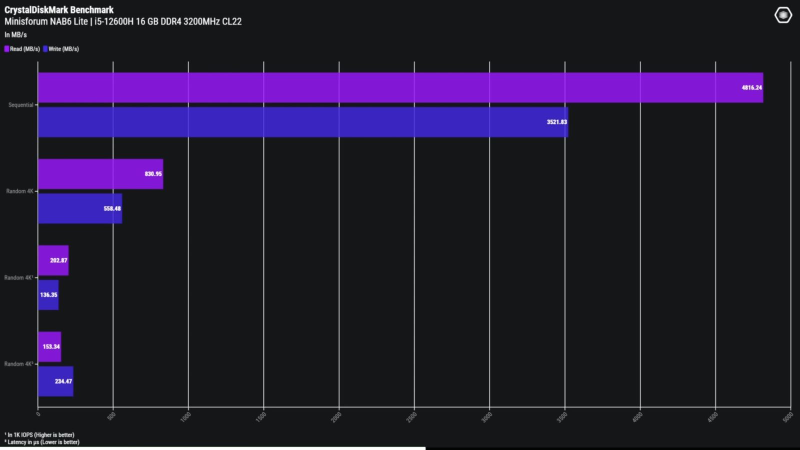Click the 202.87 read bar
The height and width of the screenshot is (450, 800).
[x=53, y=260]
